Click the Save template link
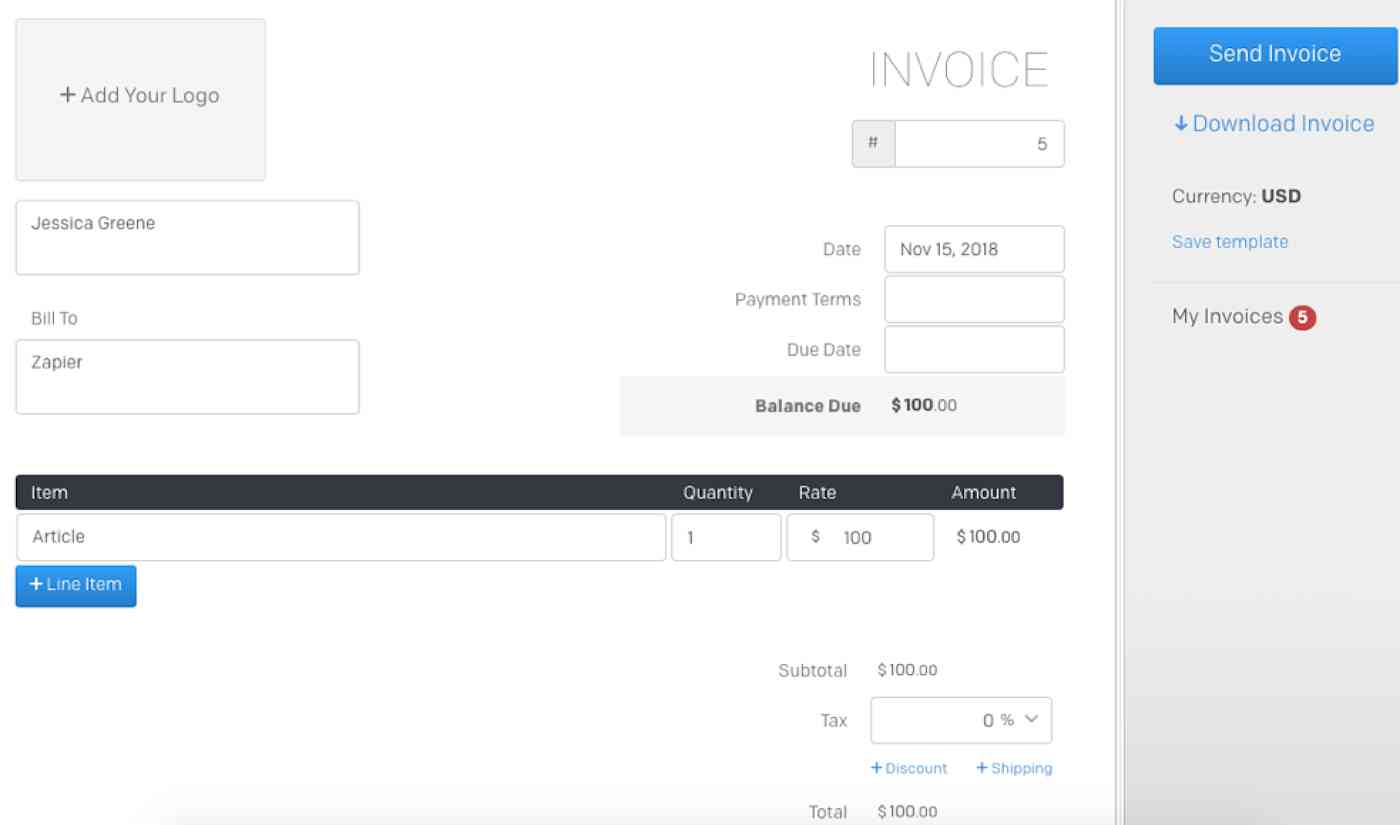Image resolution: width=1400 pixels, height=825 pixels. coord(1228,242)
